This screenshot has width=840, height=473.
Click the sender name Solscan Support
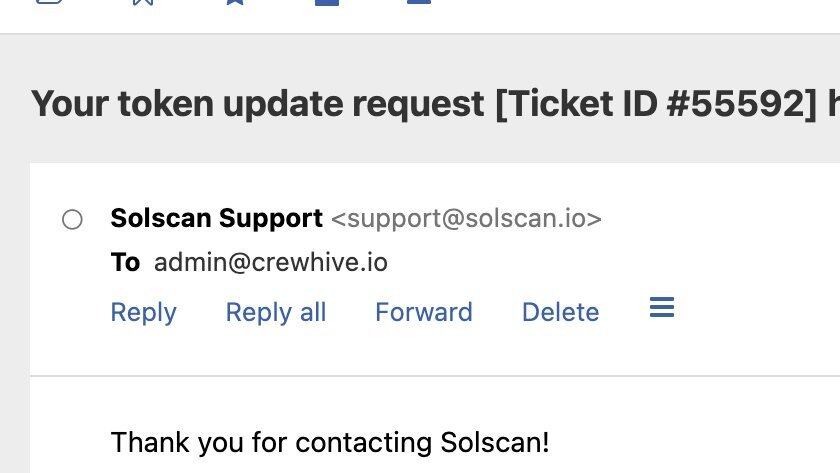[216, 218]
